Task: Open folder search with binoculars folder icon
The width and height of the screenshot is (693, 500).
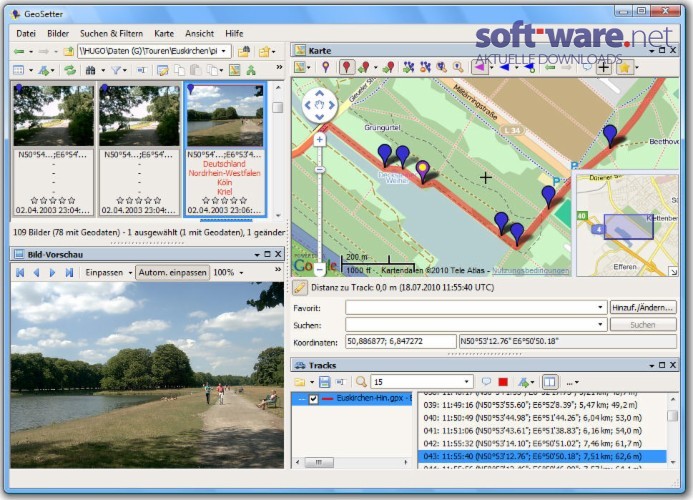Action: [244, 52]
